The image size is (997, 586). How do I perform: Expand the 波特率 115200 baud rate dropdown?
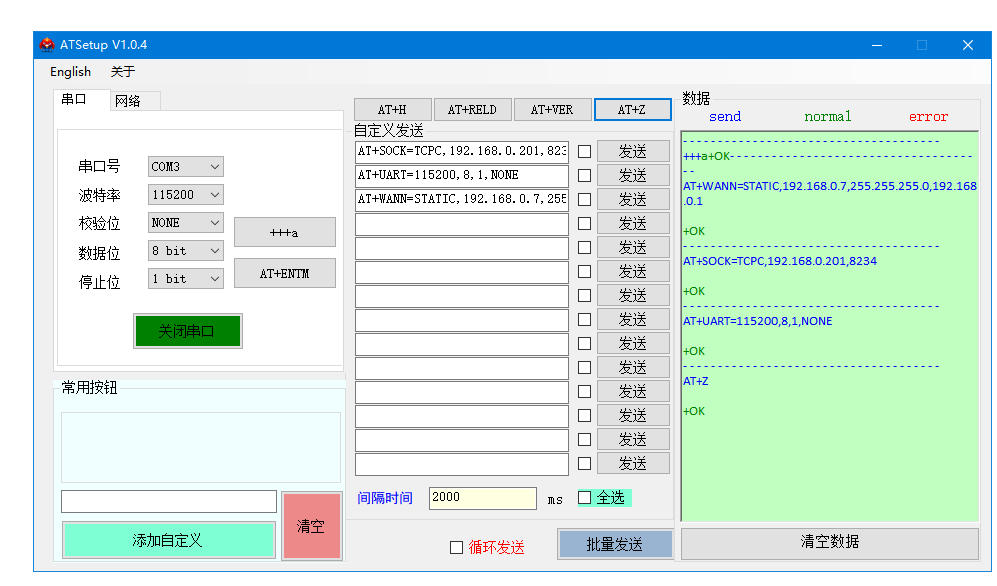point(186,195)
